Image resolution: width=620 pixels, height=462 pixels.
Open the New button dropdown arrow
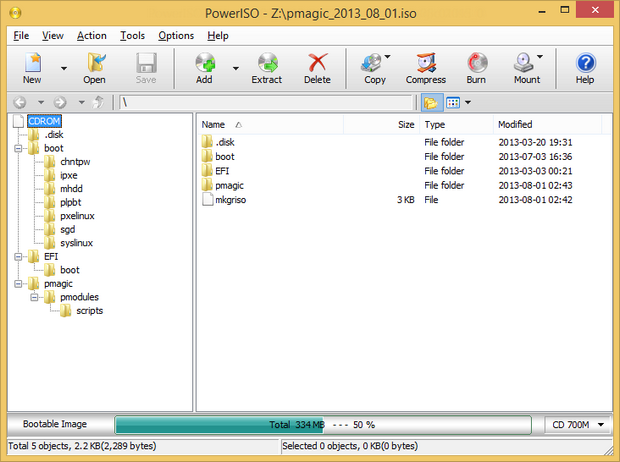pyautogui.click(x=64, y=69)
